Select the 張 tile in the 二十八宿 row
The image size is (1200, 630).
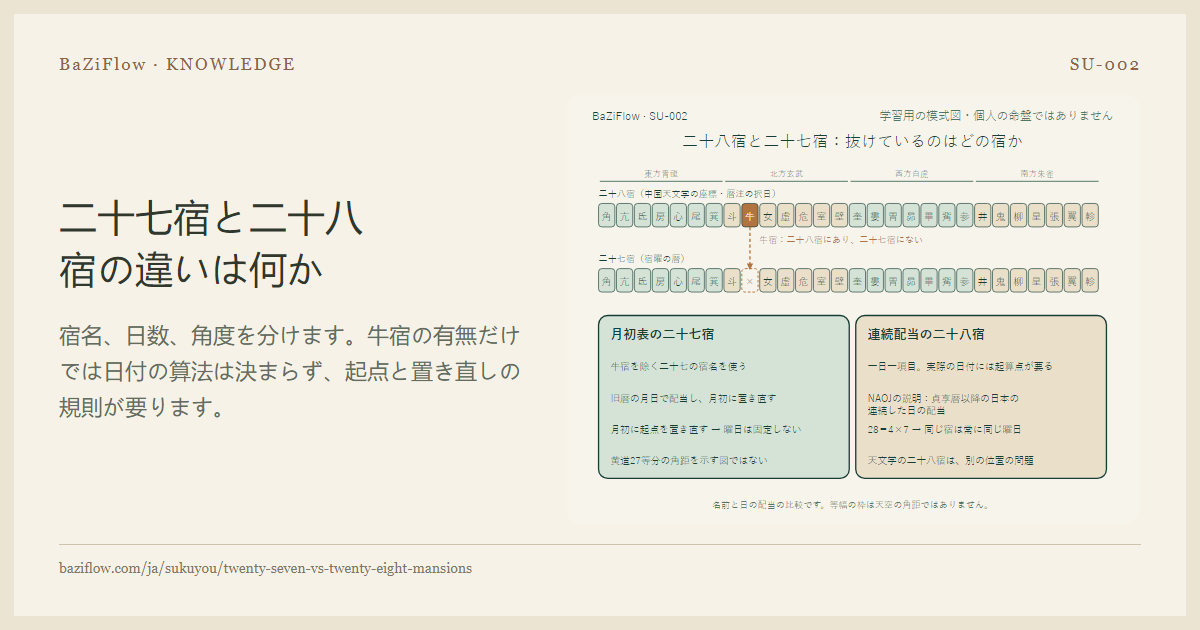[1054, 215]
